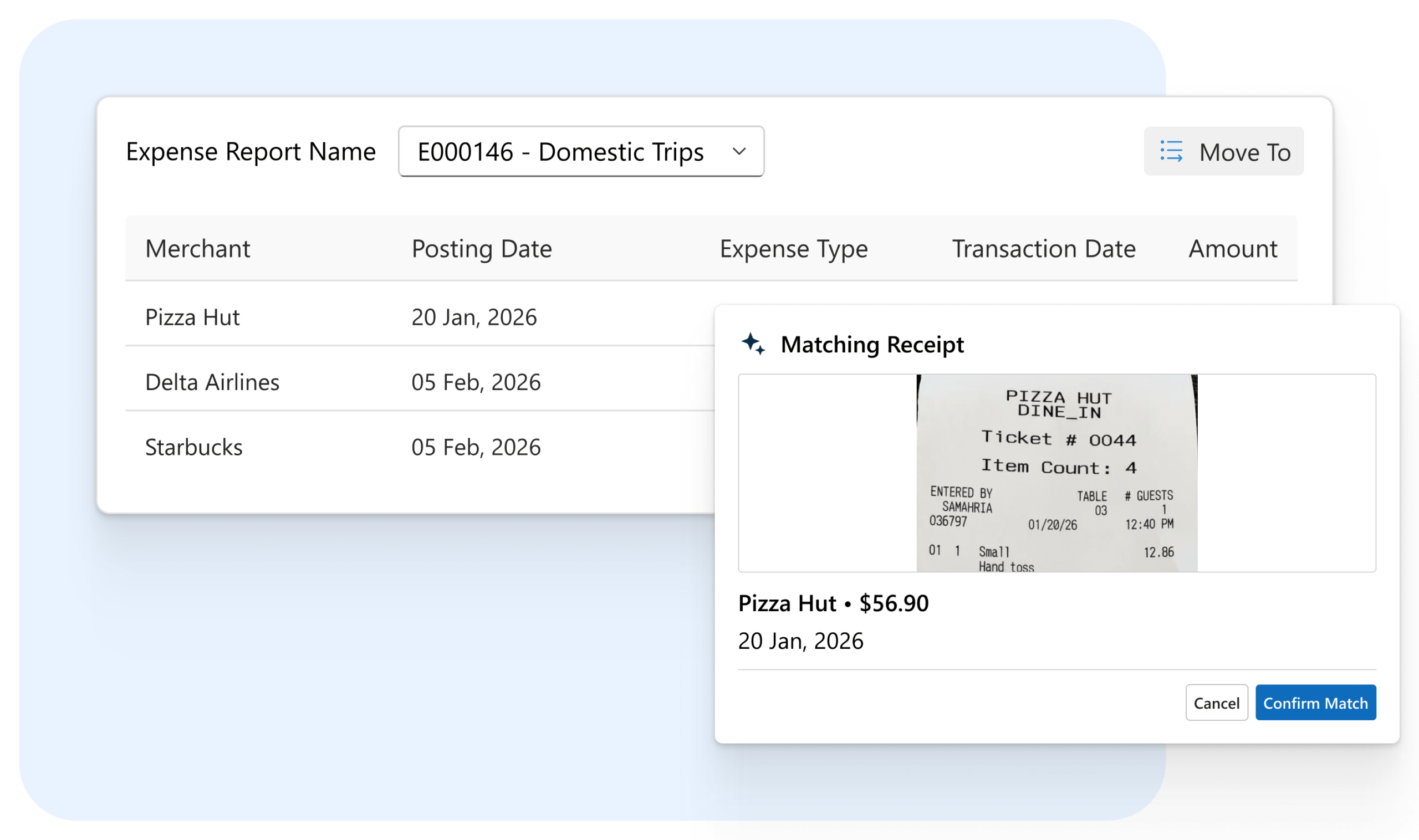Image resolution: width=1419 pixels, height=840 pixels.
Task: Click the Expense Type column header
Action: coord(794,248)
